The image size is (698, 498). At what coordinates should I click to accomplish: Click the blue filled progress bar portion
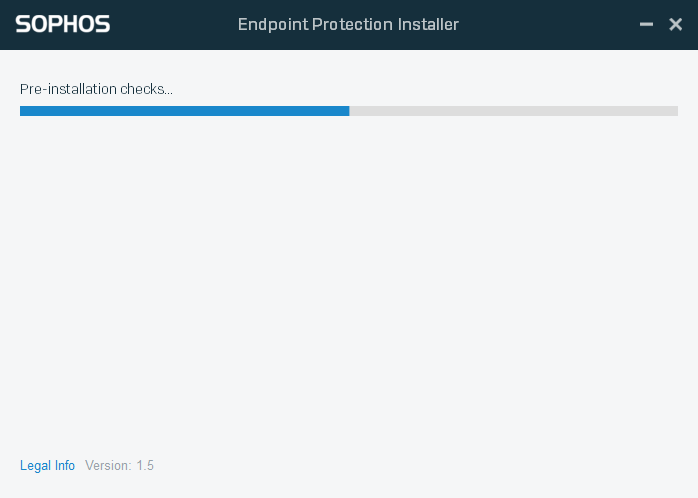(x=184, y=111)
